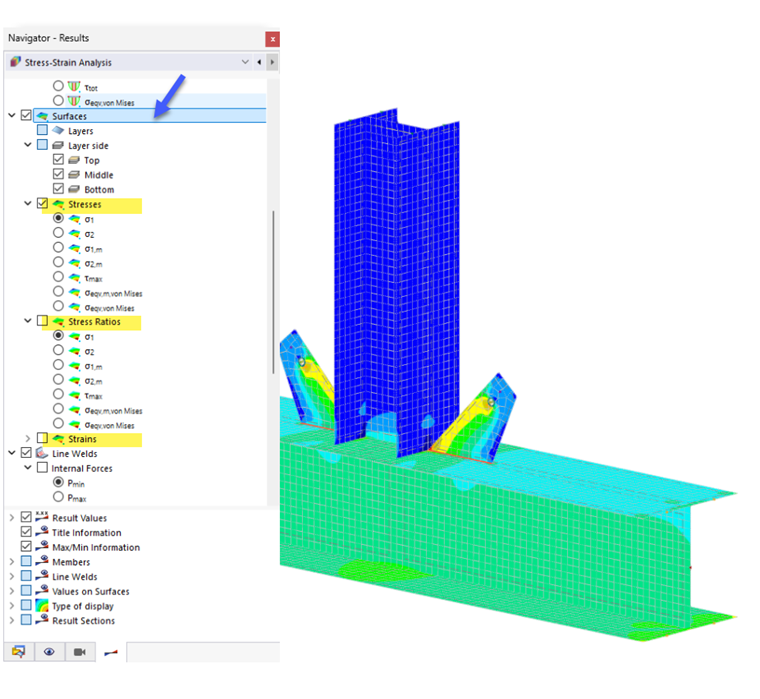Click the Values on Surfaces icon
The image size is (760, 699).
[42, 590]
